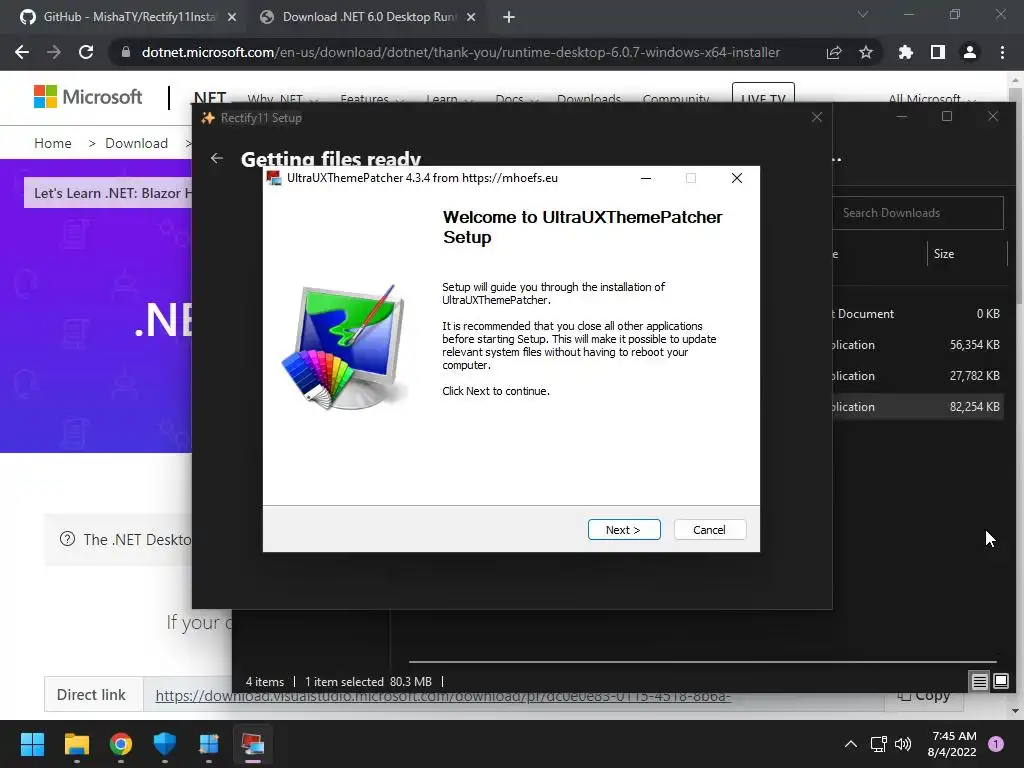Select the 82,254 KB application row
1024x768 pixels.
pos(918,406)
